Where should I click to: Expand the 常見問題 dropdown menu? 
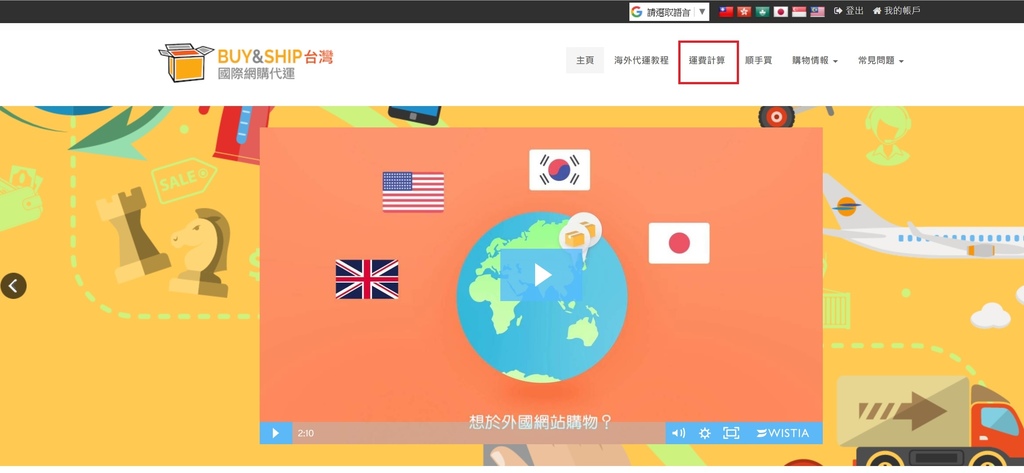point(880,61)
